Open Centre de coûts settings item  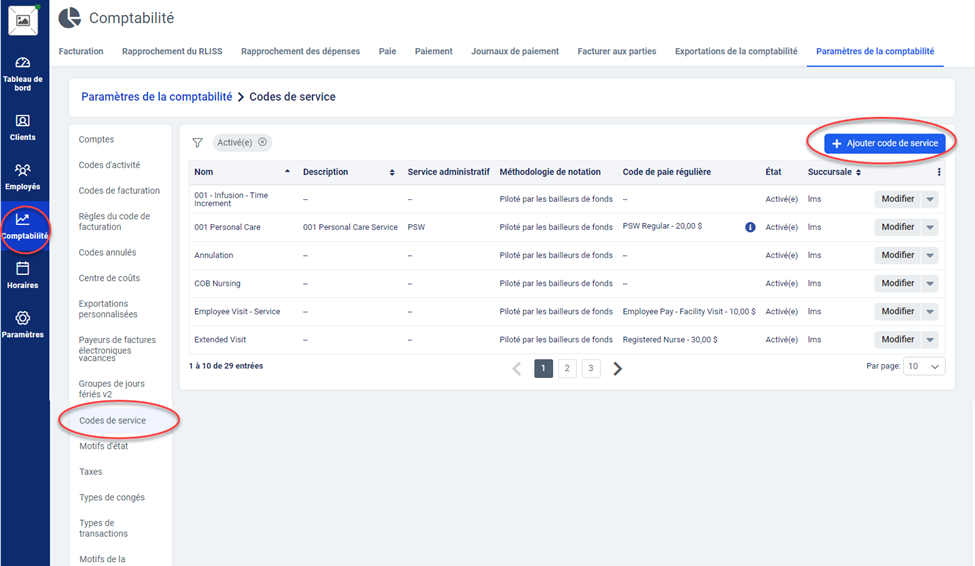click(109, 278)
